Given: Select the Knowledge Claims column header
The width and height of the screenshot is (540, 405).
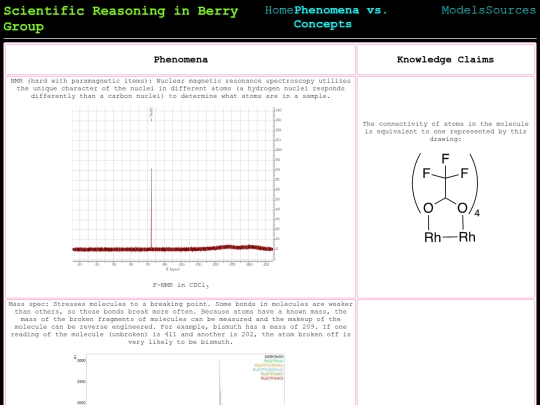Looking at the screenshot, I should click(445, 60).
